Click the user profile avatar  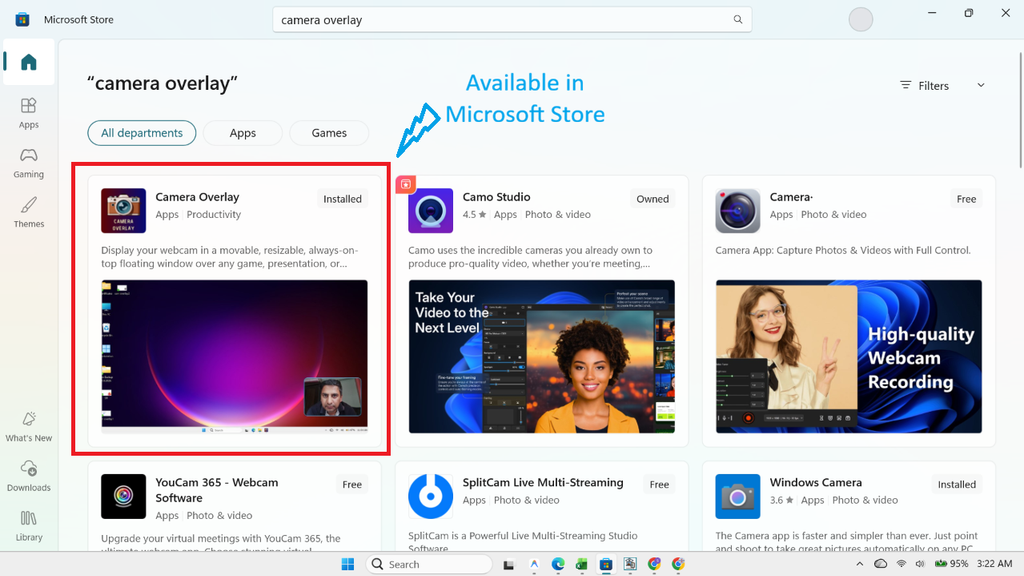pos(861,19)
